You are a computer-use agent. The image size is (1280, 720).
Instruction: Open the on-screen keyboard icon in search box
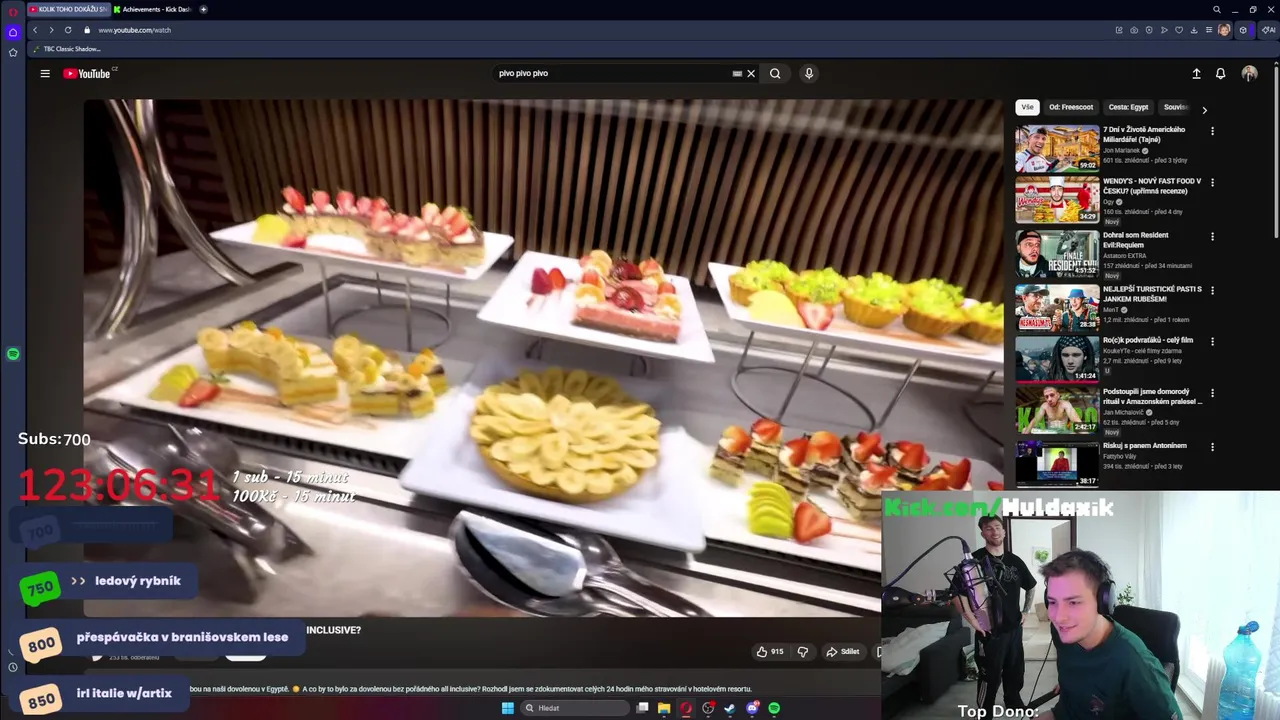point(737,73)
